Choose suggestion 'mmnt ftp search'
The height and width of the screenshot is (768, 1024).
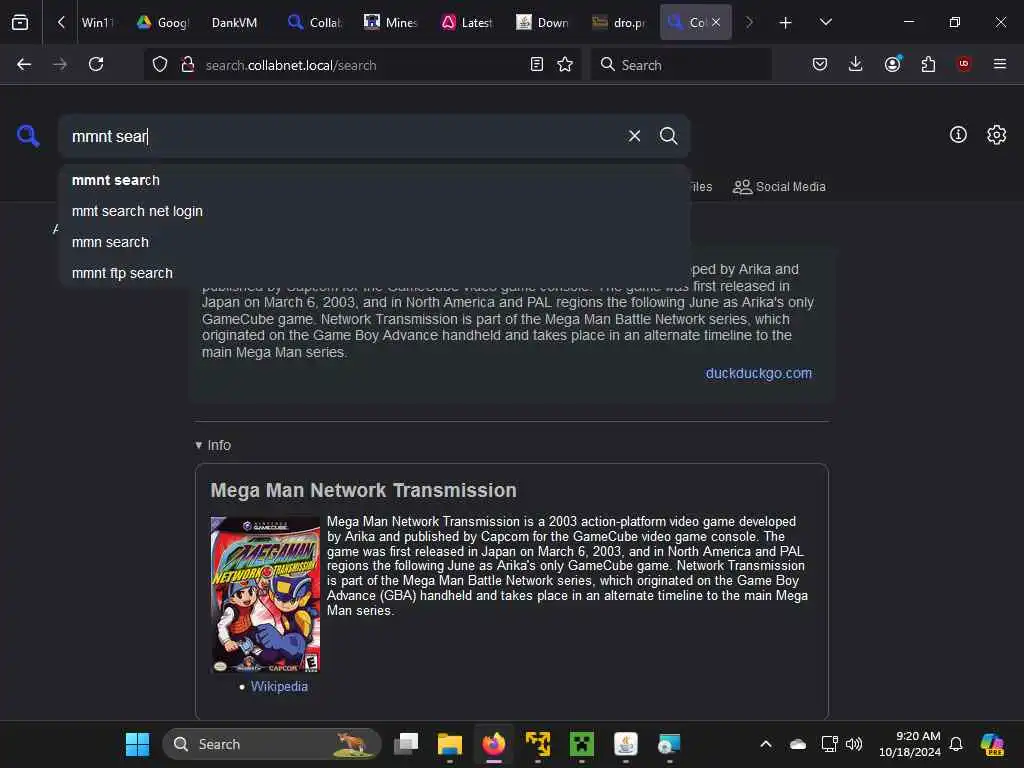click(x=374, y=273)
